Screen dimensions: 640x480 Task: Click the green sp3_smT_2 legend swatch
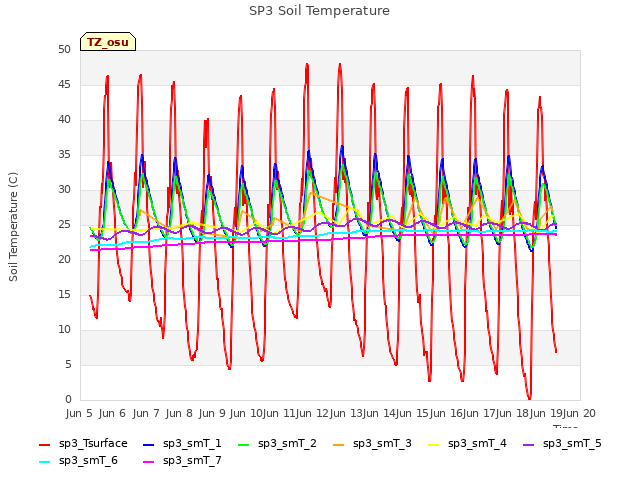[x=244, y=444]
